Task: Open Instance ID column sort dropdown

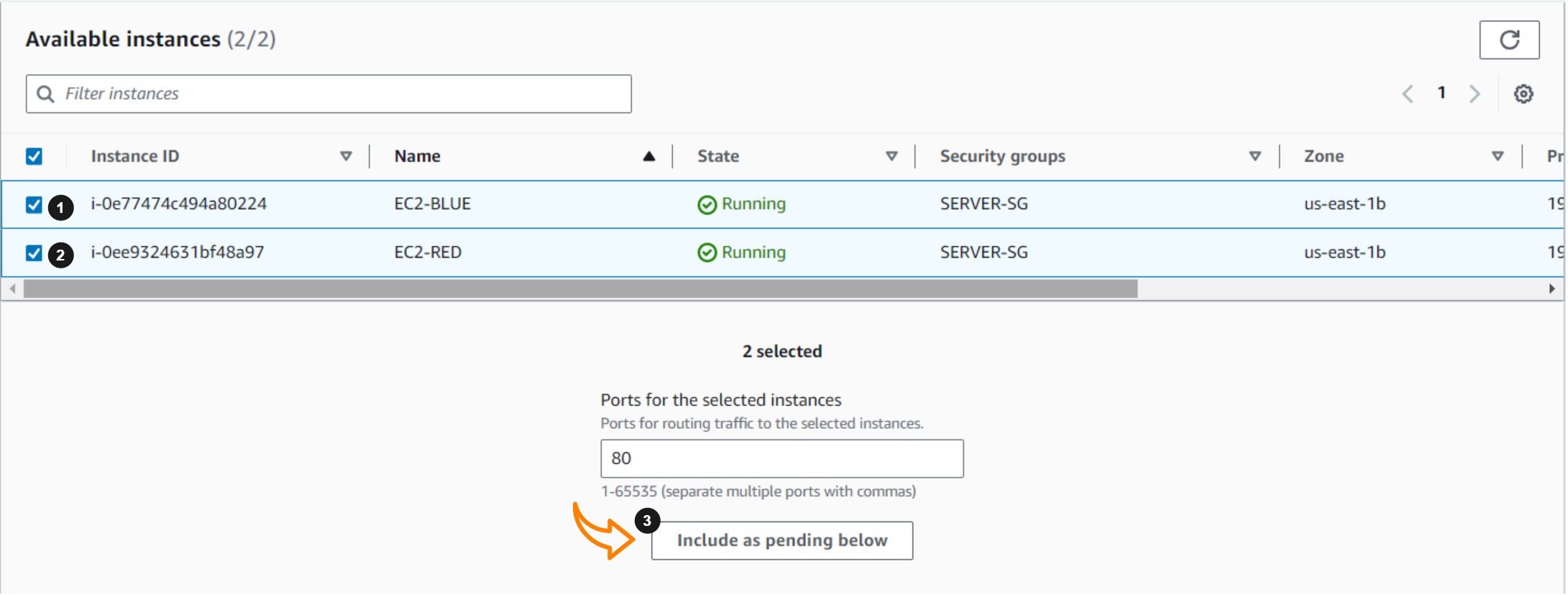Action: 346,156
